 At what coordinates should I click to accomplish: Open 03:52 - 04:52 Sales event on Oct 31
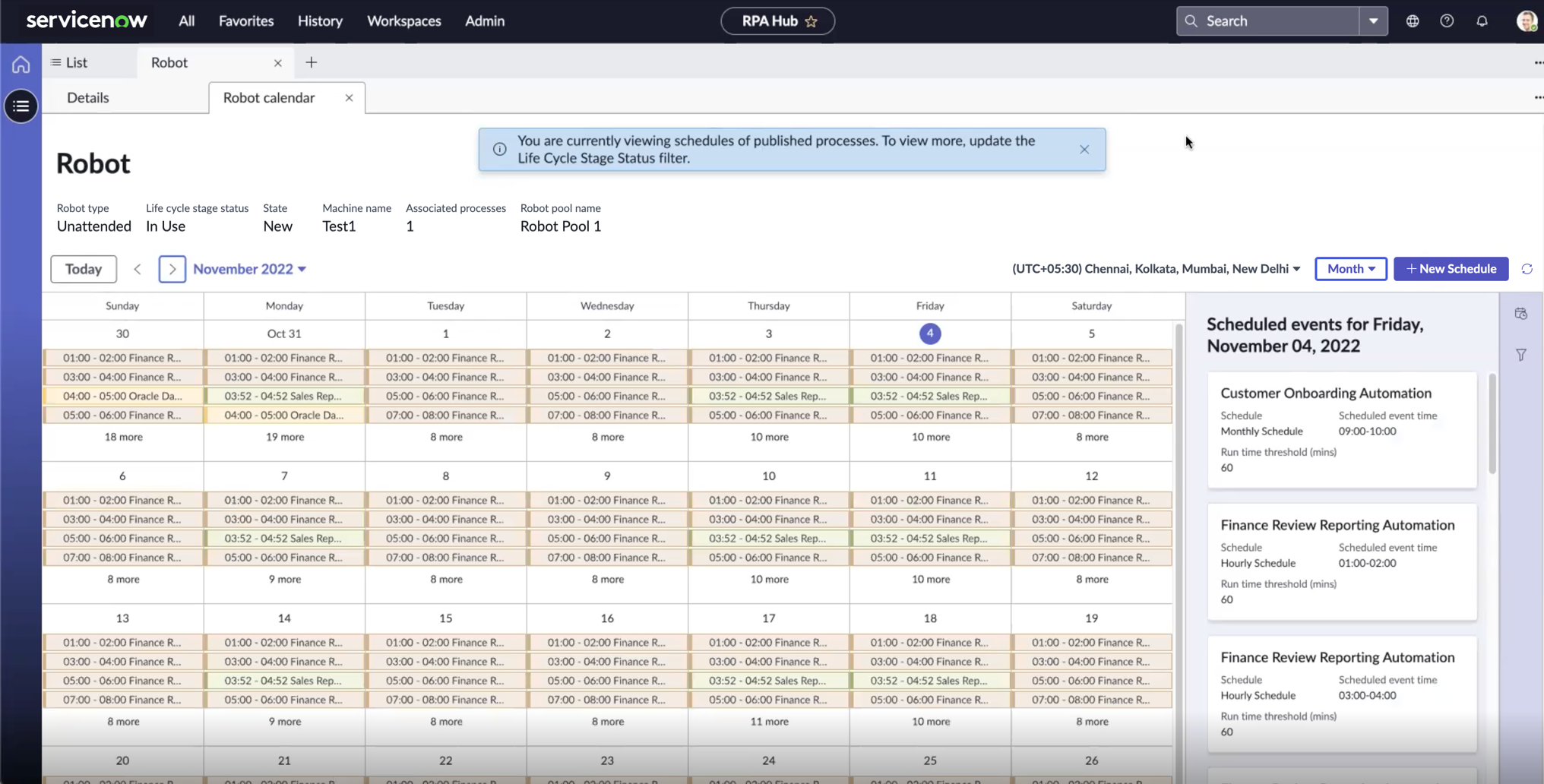[284, 396]
